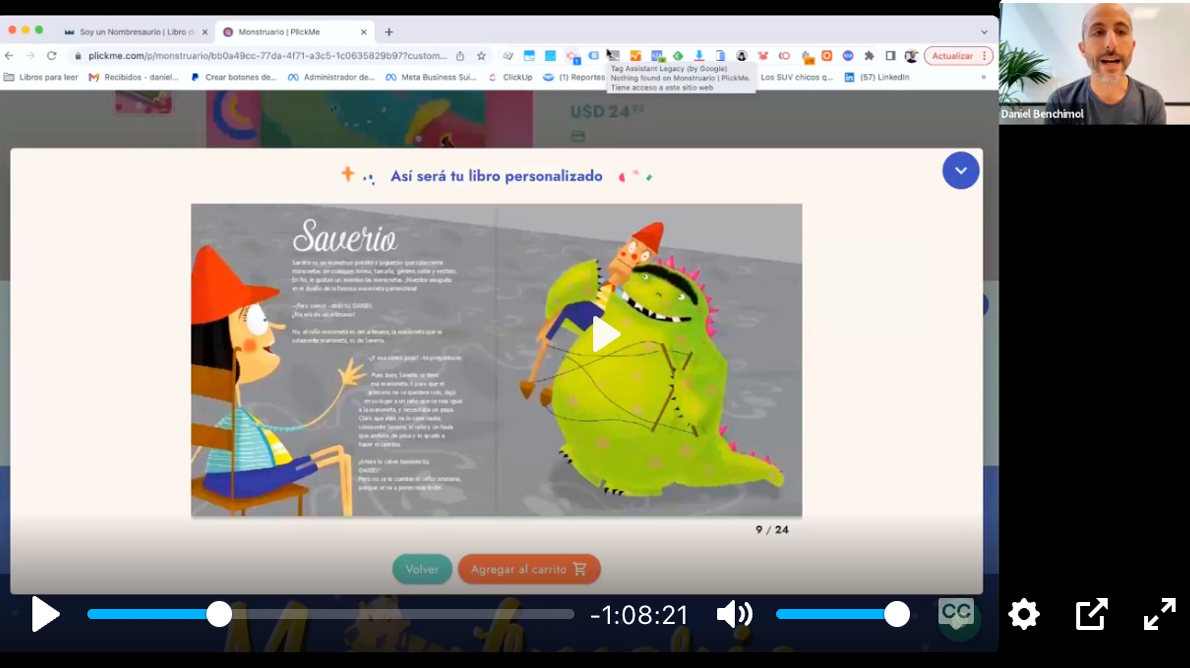Open a new browser tab
The height and width of the screenshot is (668, 1190).
[389, 32]
